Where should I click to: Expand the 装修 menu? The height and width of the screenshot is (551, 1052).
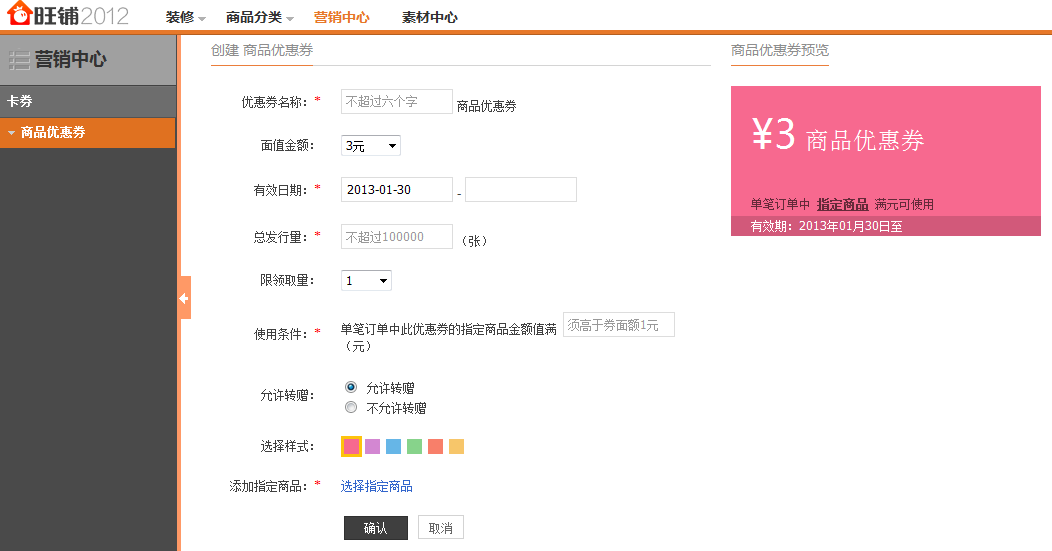(x=186, y=17)
